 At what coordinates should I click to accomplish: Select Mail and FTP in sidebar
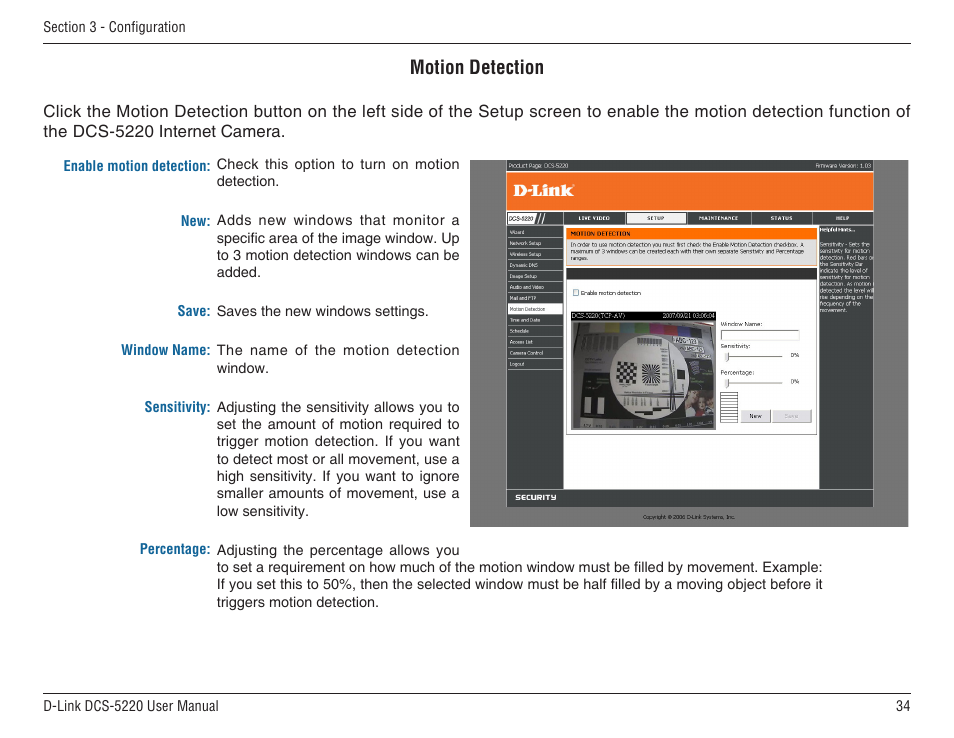(535, 298)
